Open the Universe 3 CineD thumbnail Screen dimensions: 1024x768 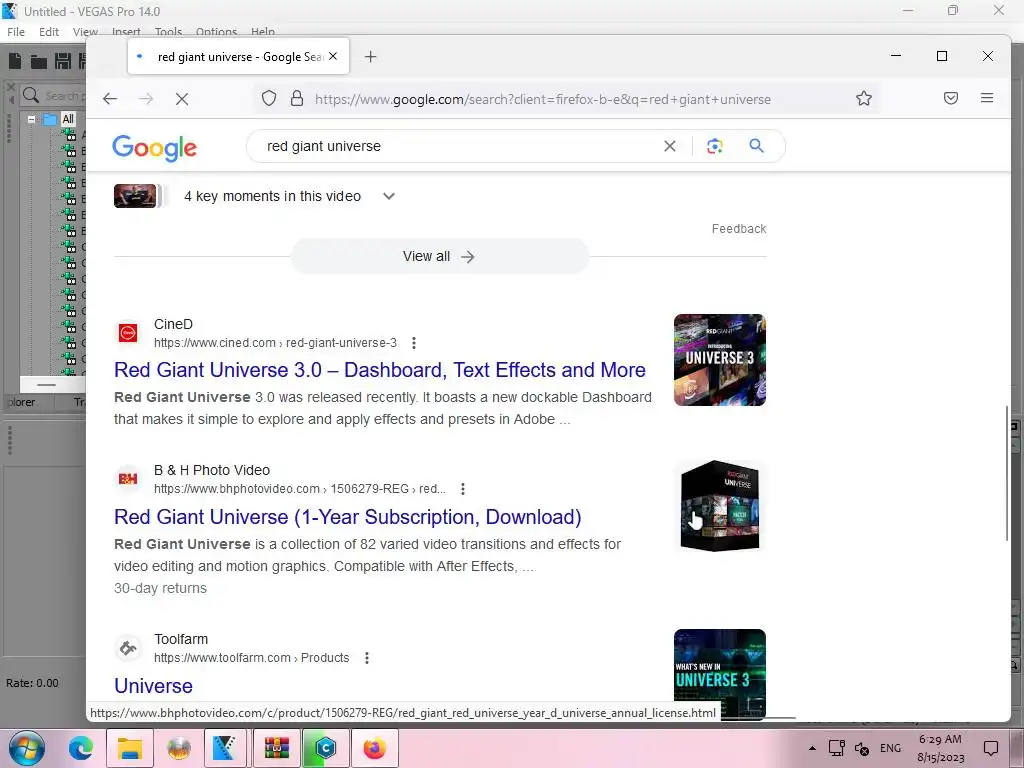(720, 360)
